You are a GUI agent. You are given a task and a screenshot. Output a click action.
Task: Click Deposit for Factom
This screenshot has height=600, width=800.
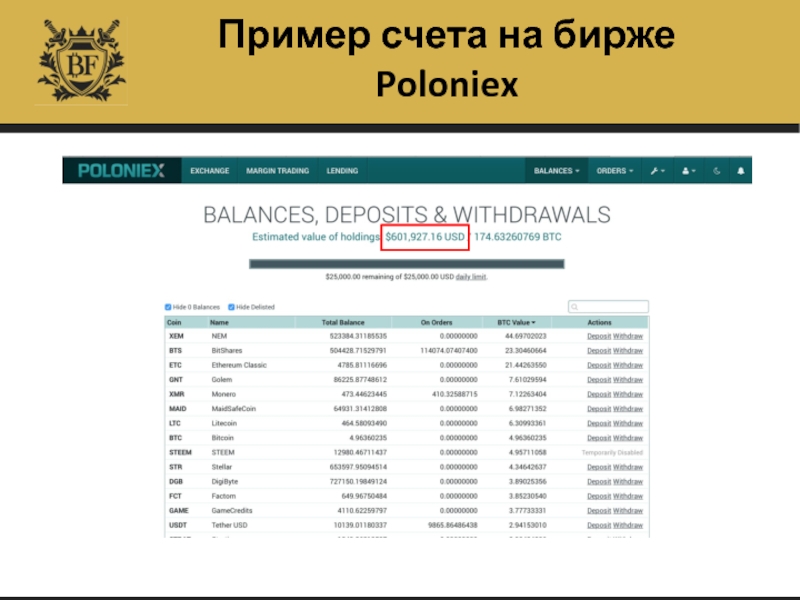(599, 496)
